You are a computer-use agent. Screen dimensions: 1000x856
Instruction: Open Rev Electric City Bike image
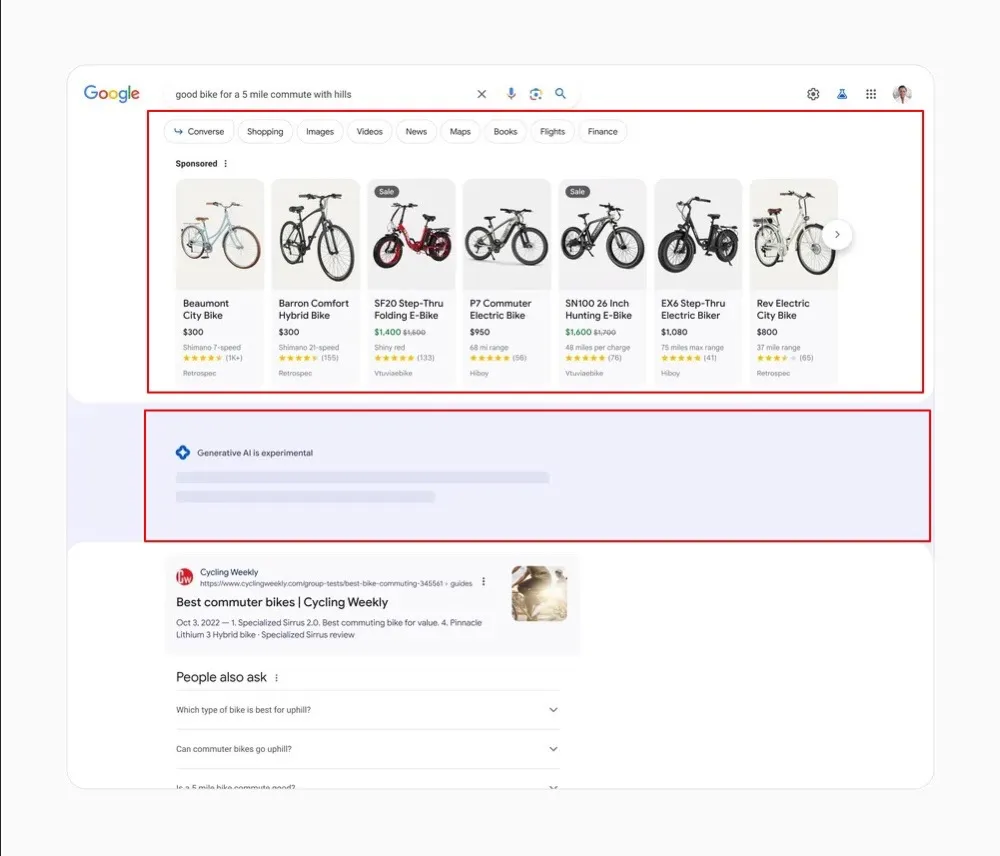pos(793,234)
